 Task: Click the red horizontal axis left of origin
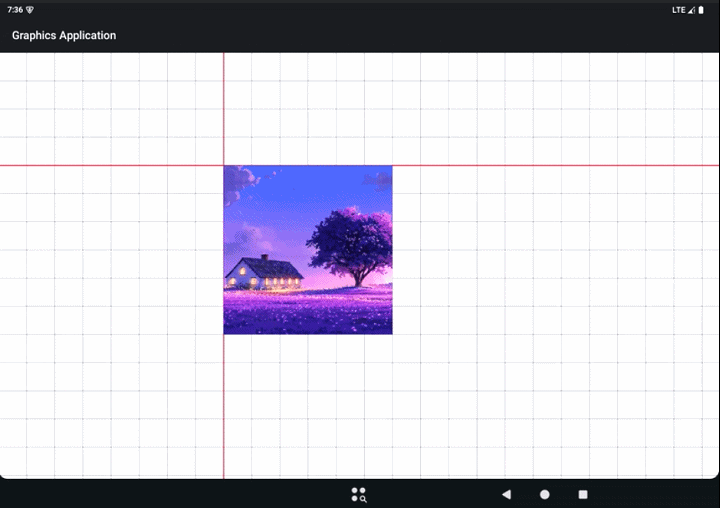point(112,165)
